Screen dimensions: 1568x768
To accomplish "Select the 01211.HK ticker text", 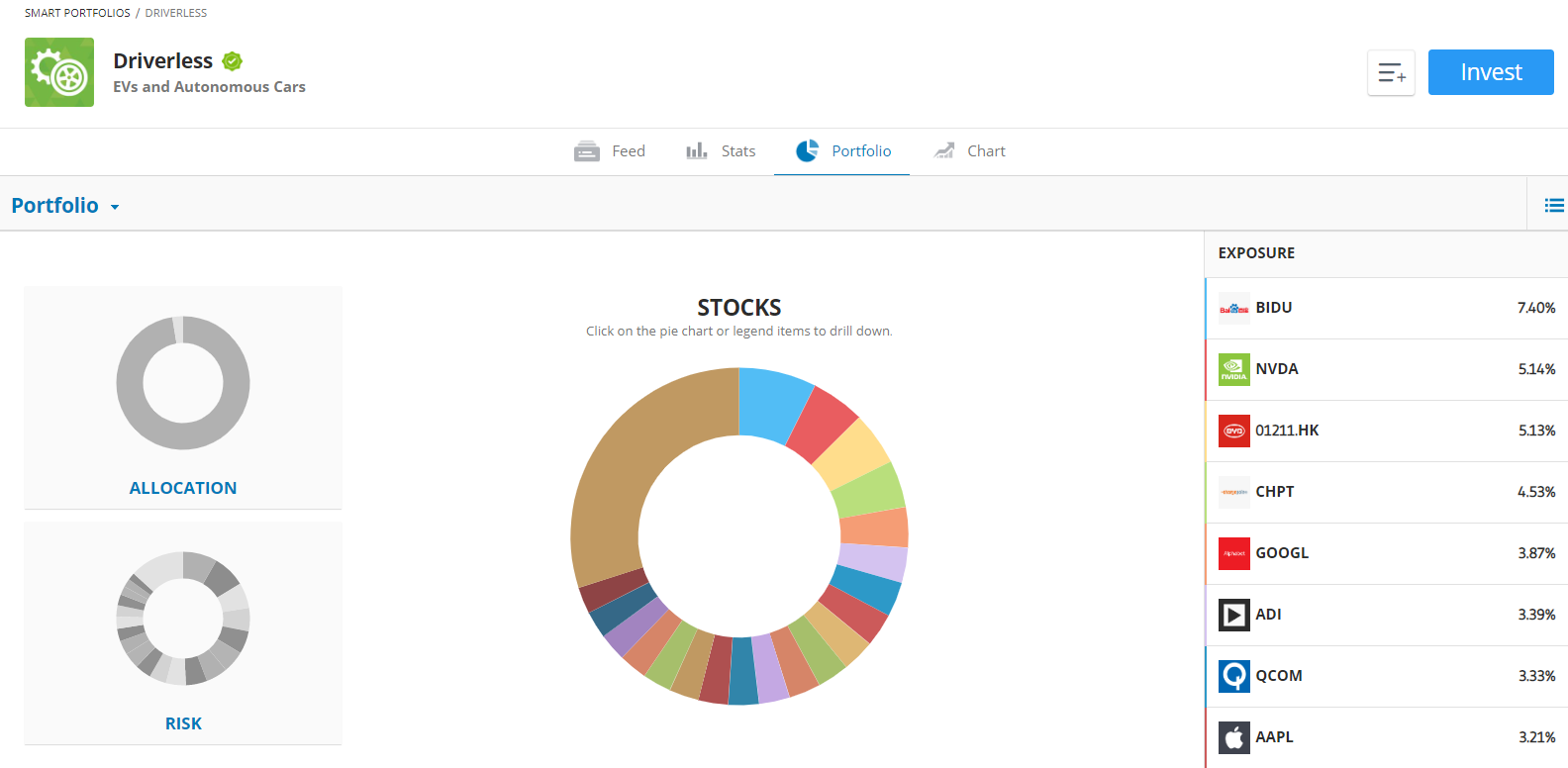I will pos(1287,431).
